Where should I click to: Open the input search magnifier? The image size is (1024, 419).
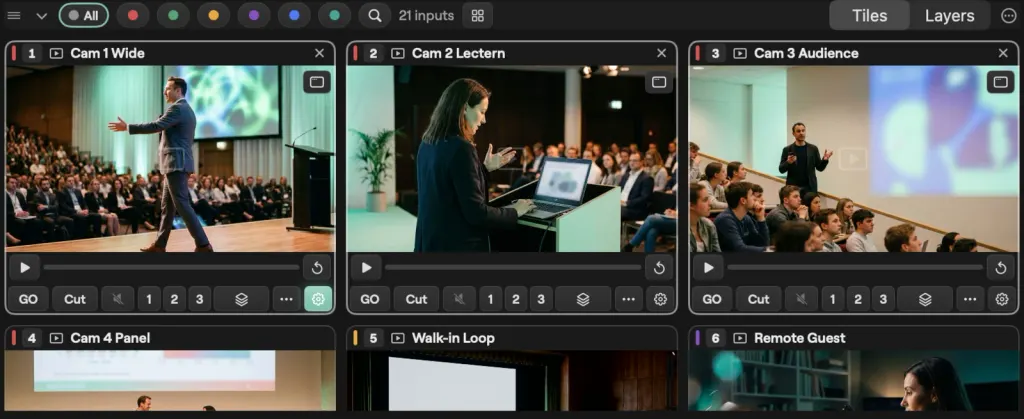click(375, 15)
